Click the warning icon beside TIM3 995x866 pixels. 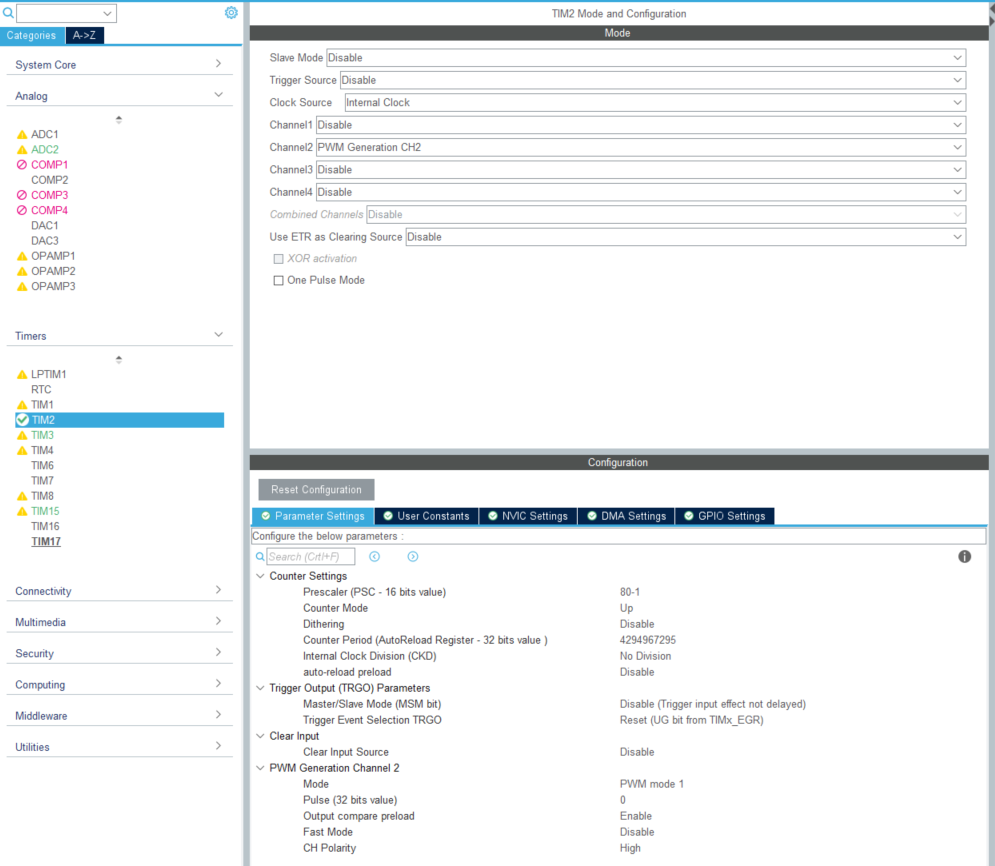[22, 435]
